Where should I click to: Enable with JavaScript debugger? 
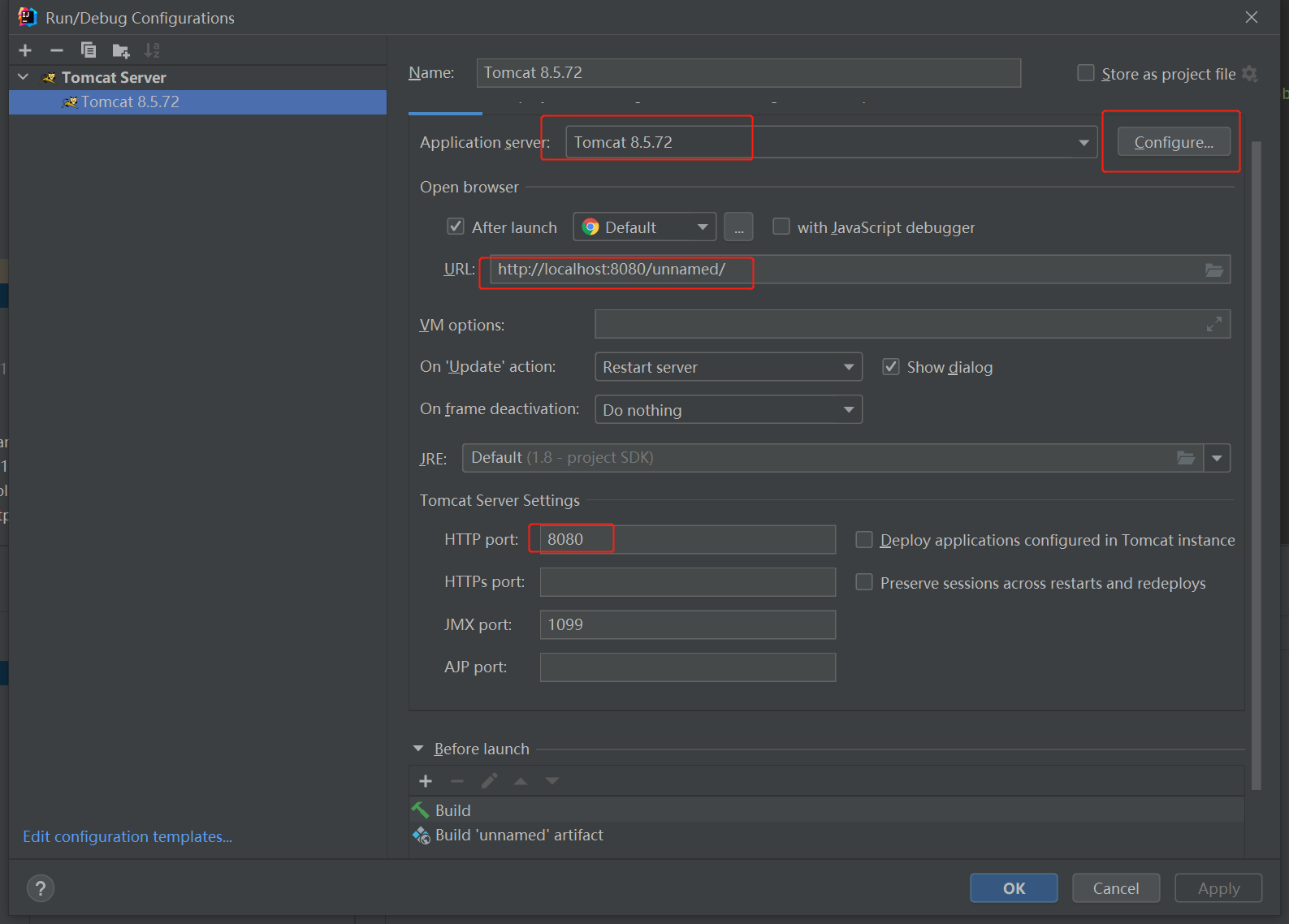coord(781,227)
